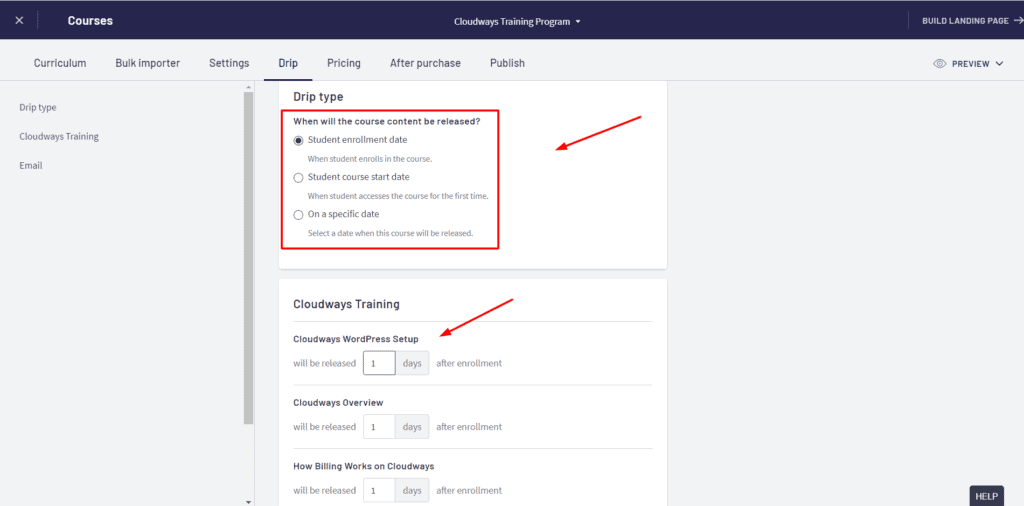
Task: Jump to Email section in sidebar
Action: [31, 165]
